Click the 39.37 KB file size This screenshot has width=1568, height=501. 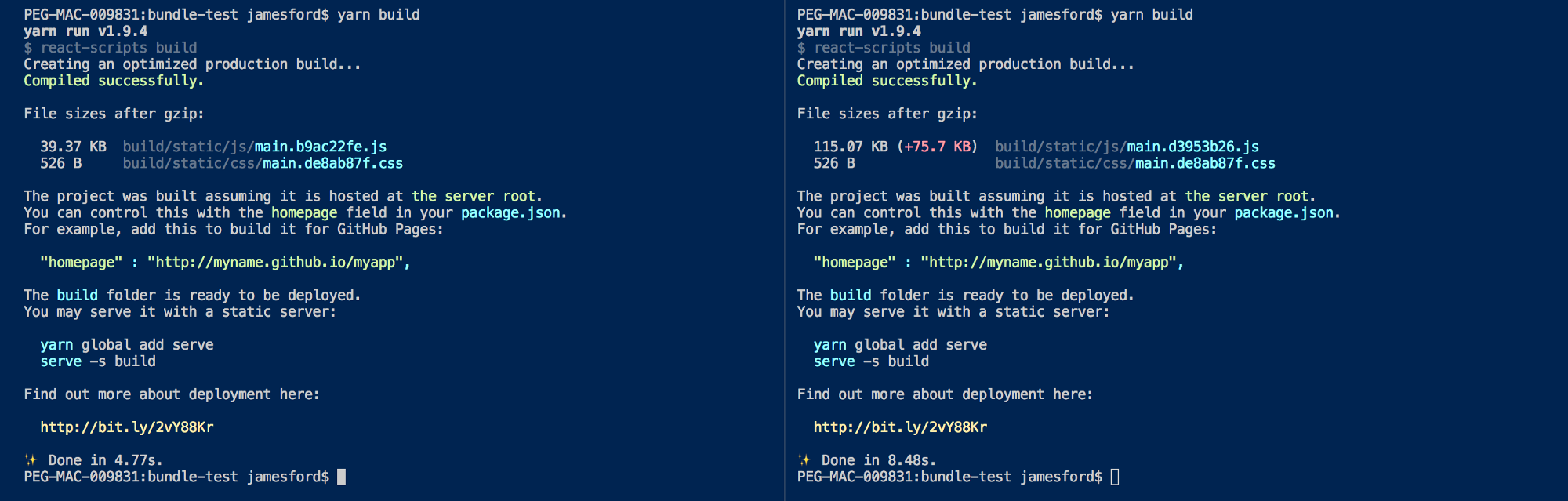[73, 147]
